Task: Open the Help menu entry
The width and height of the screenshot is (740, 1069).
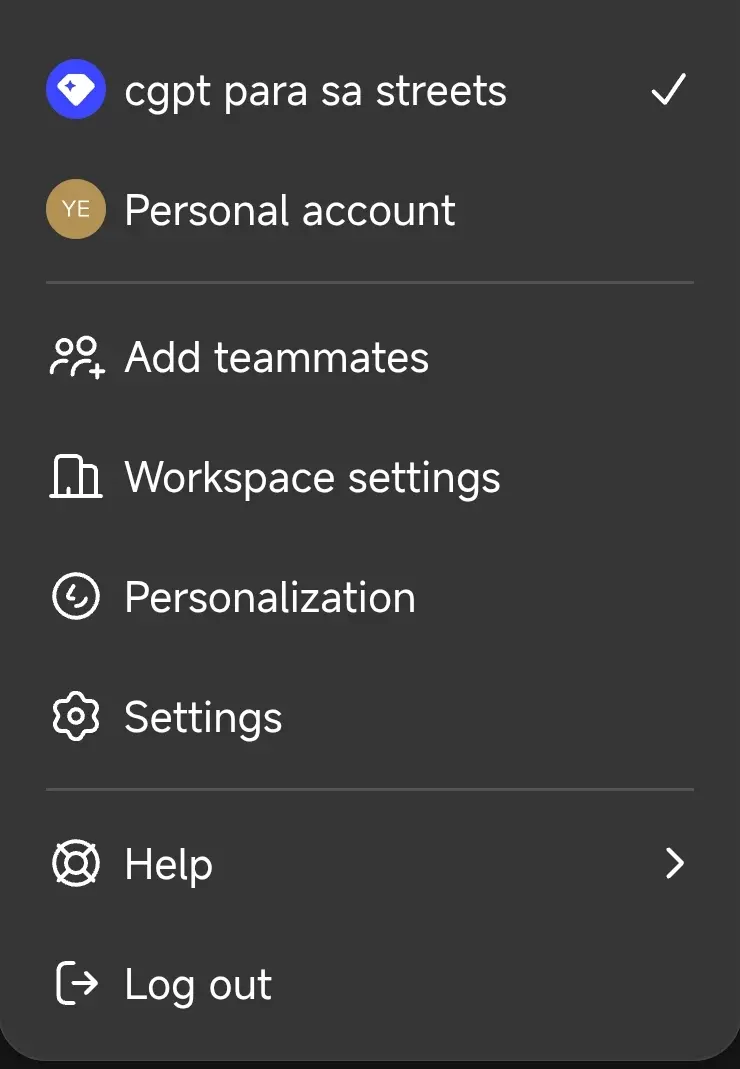Action: click(x=370, y=863)
